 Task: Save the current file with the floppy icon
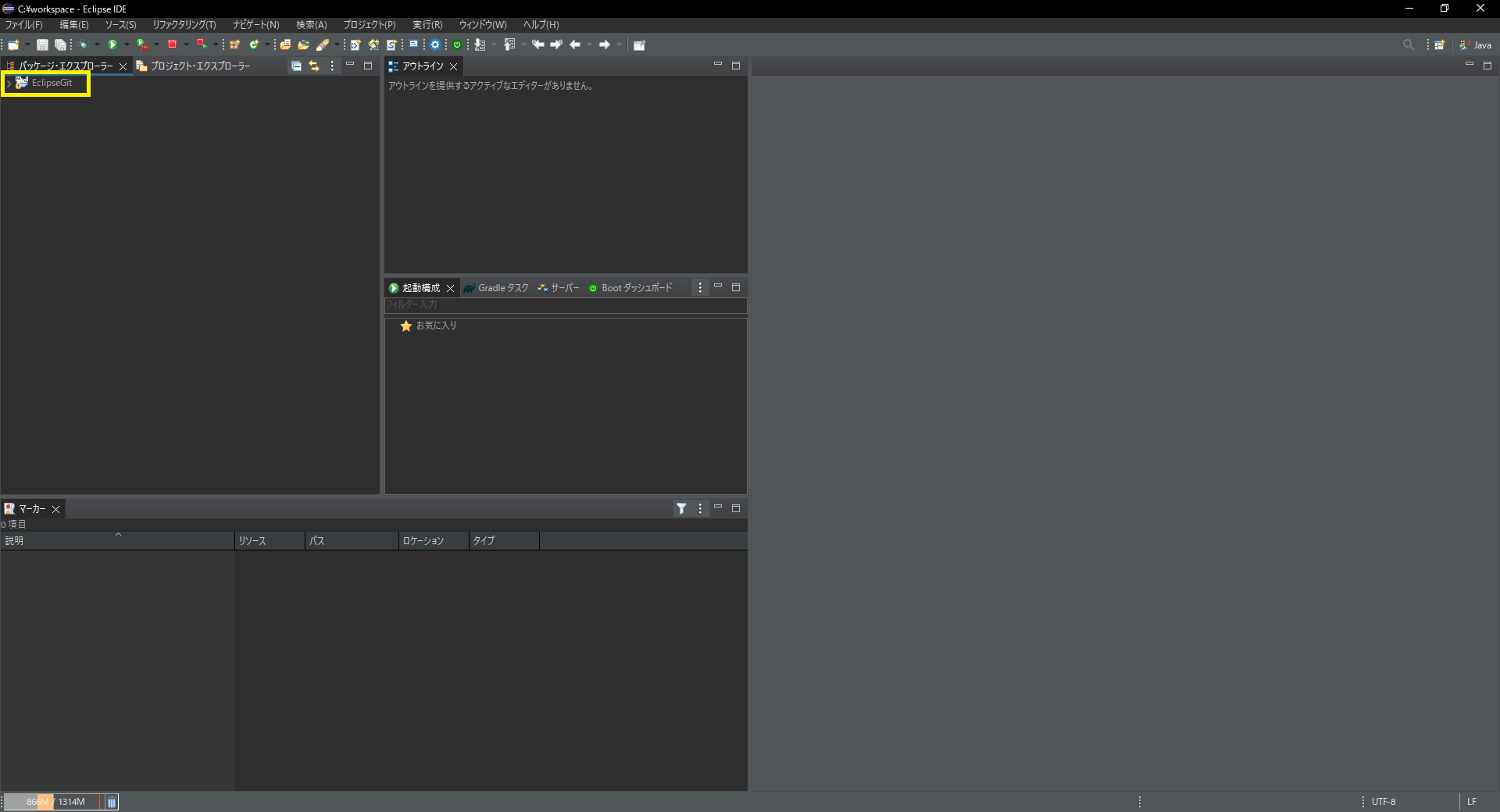click(42, 45)
